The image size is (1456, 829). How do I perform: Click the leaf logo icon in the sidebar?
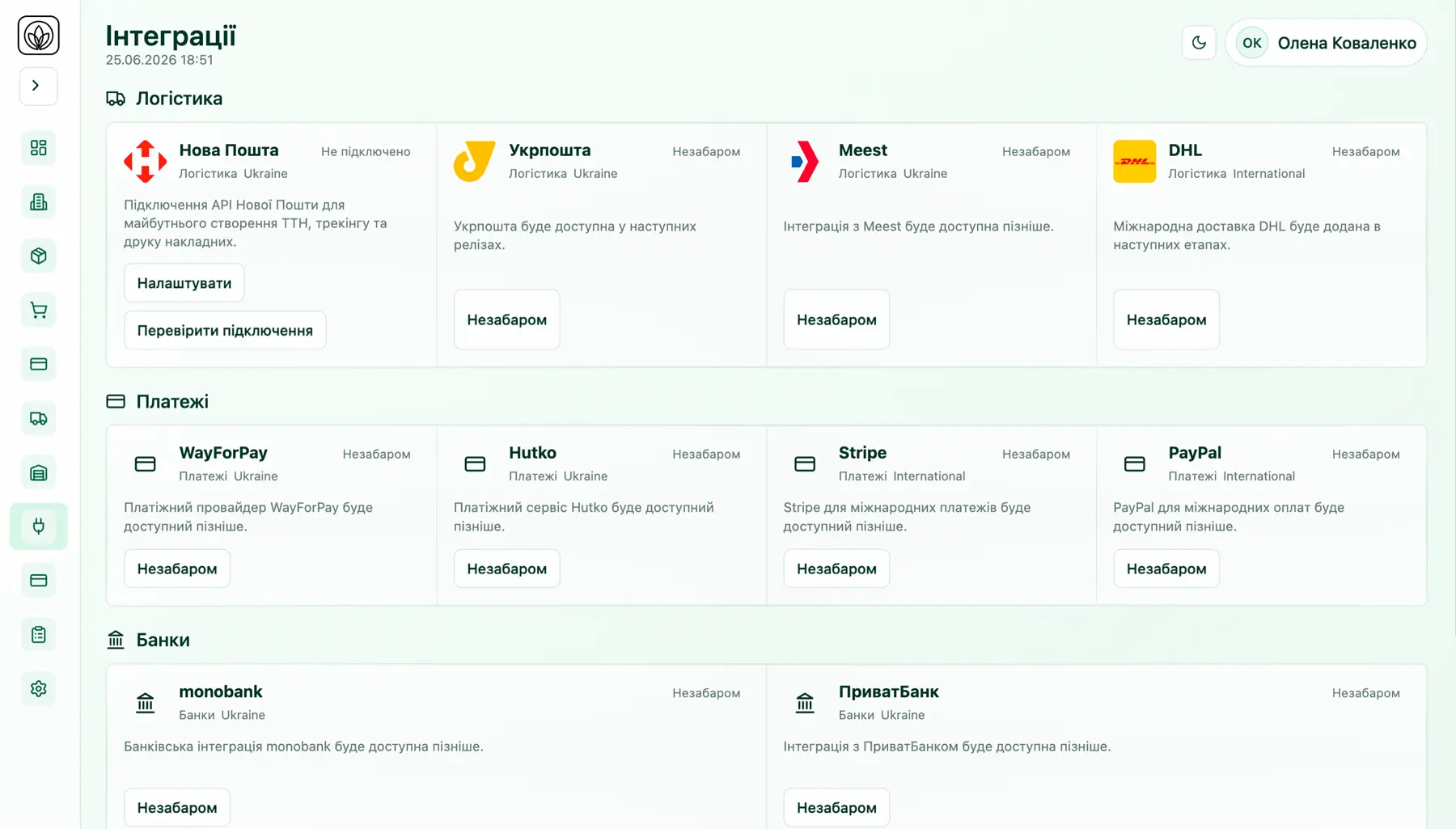coord(38,36)
